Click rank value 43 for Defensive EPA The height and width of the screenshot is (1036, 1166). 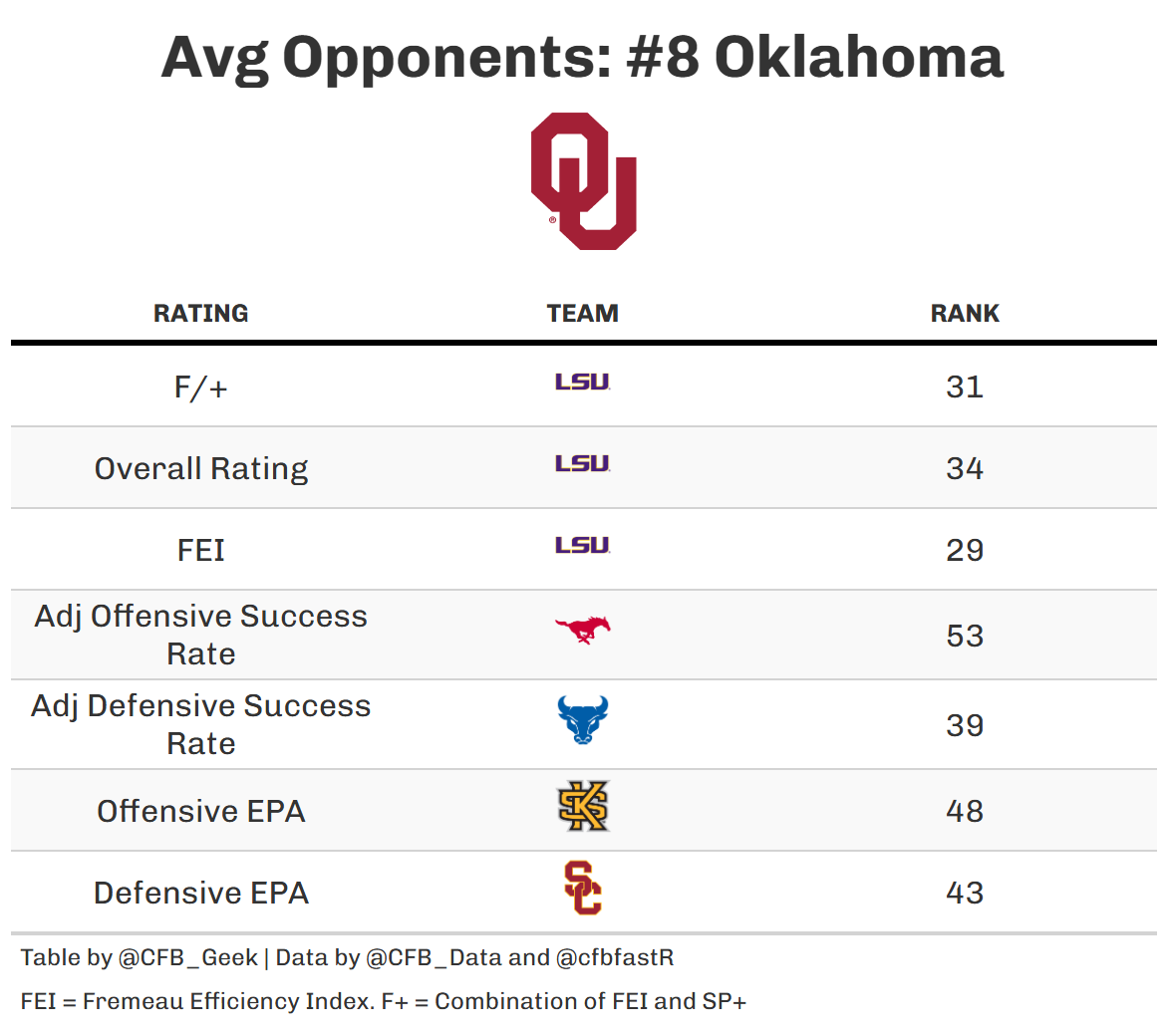[965, 894]
